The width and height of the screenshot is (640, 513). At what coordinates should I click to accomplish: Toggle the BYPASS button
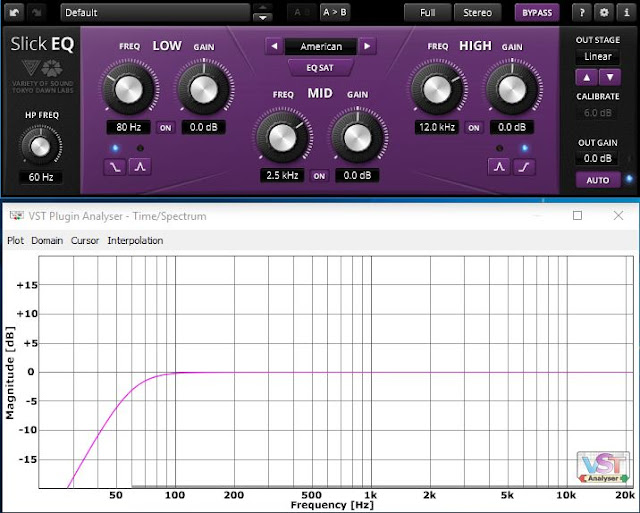click(537, 13)
